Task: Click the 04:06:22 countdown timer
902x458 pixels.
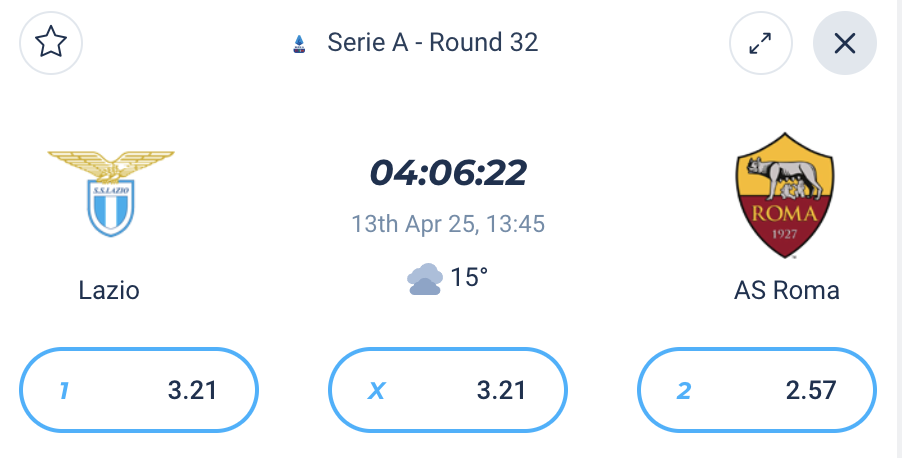Action: point(448,173)
